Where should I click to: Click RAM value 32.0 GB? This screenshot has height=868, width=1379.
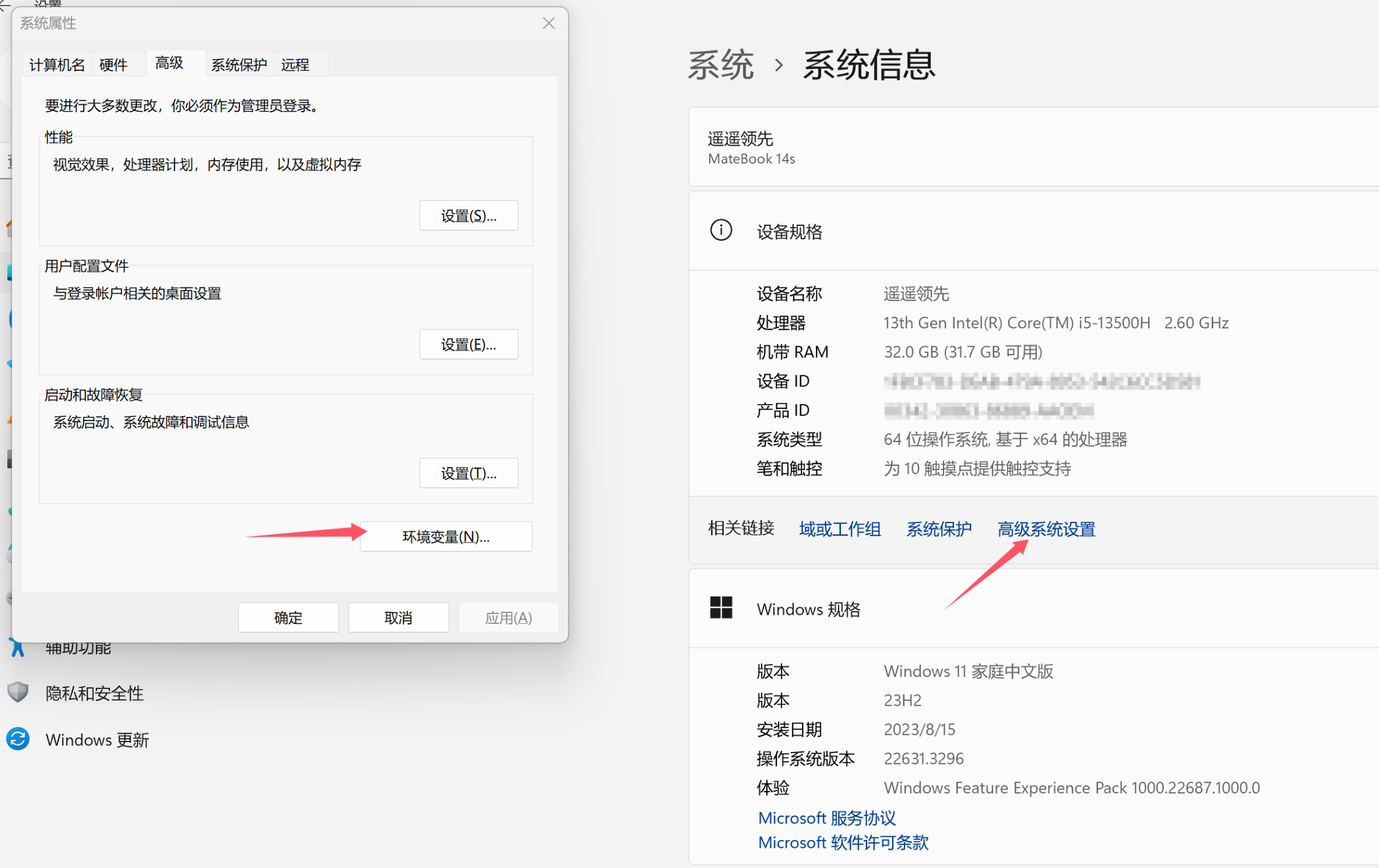point(962,352)
